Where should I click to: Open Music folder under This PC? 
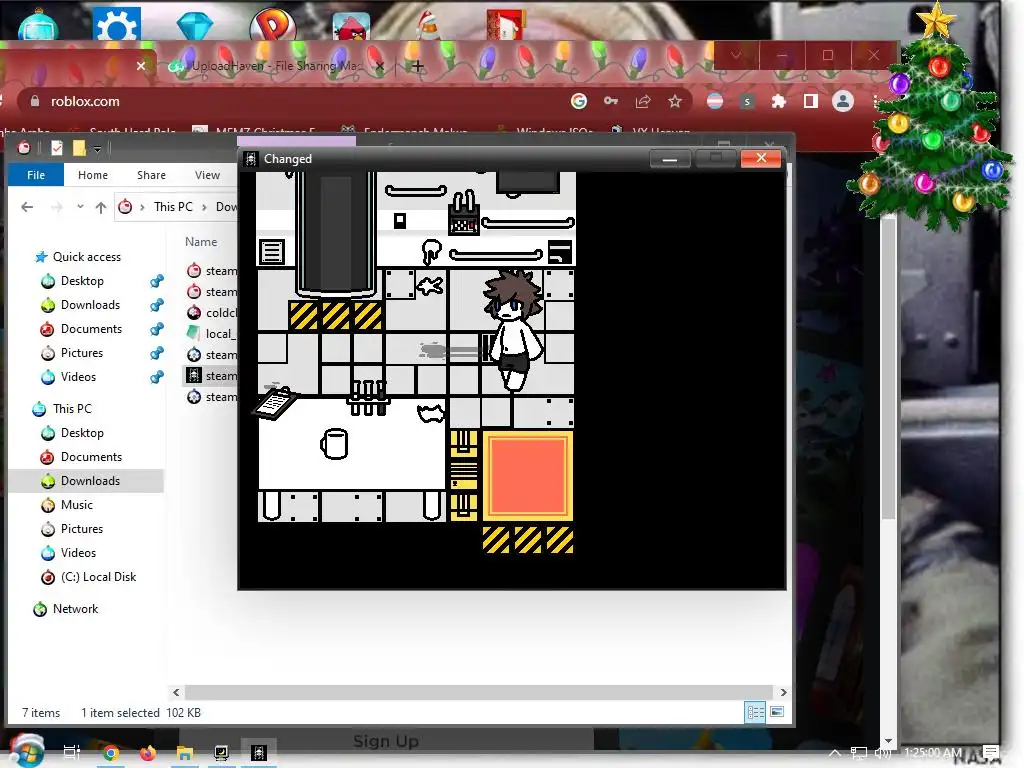76,505
